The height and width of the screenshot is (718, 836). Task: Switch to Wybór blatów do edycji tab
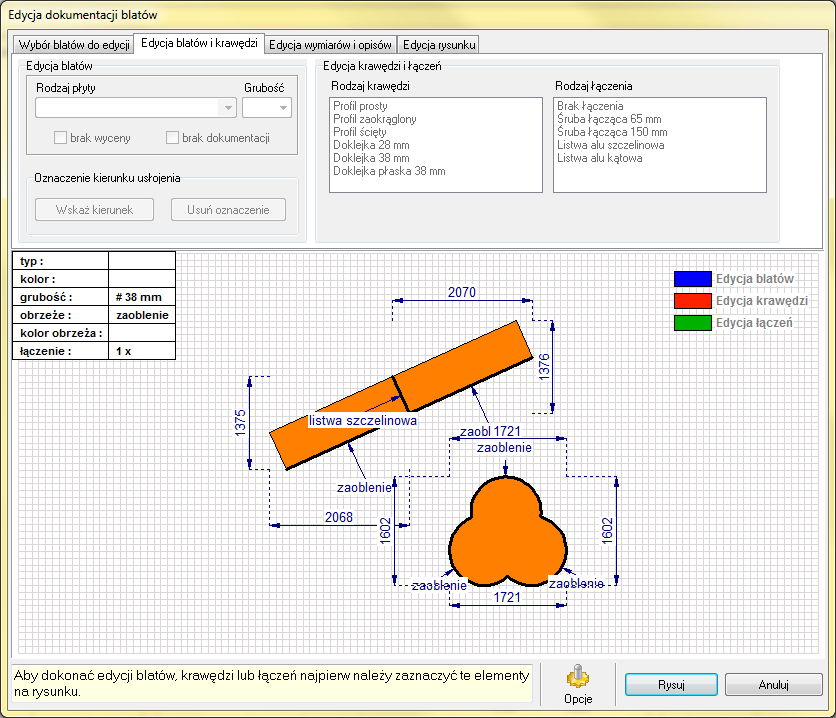74,45
